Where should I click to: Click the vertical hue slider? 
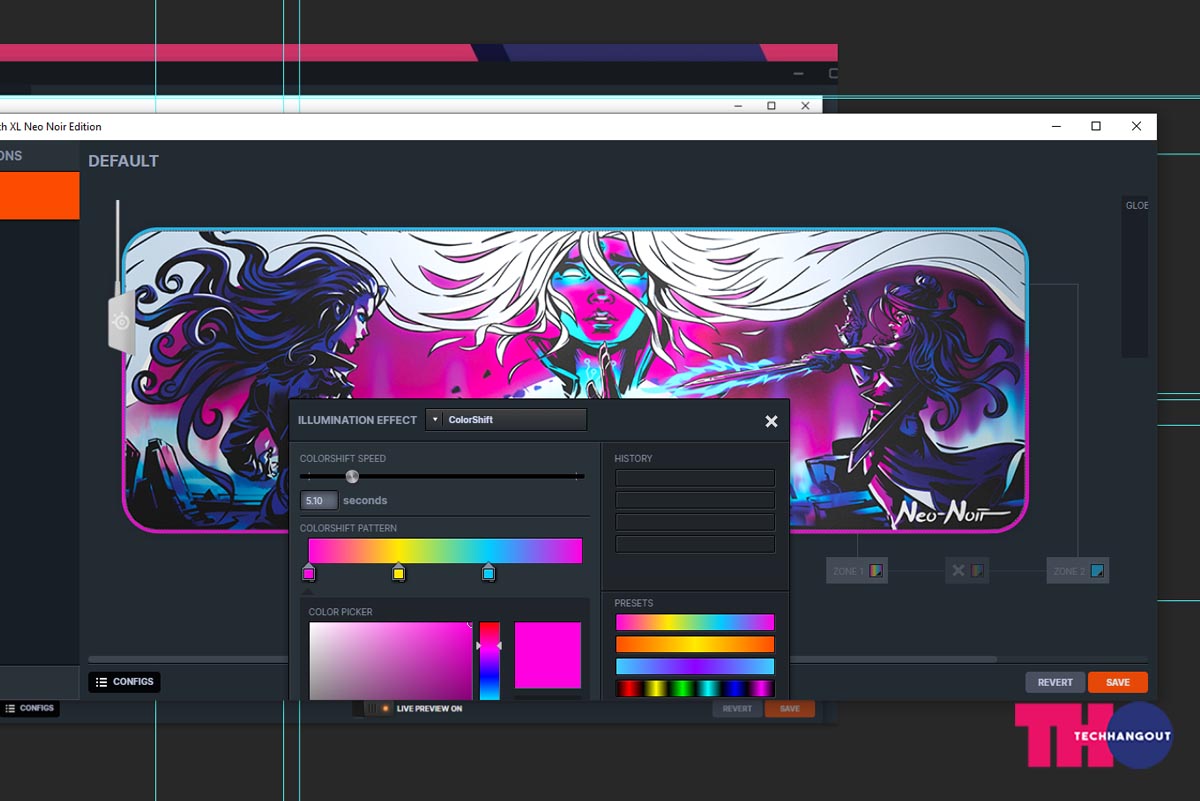click(x=489, y=660)
